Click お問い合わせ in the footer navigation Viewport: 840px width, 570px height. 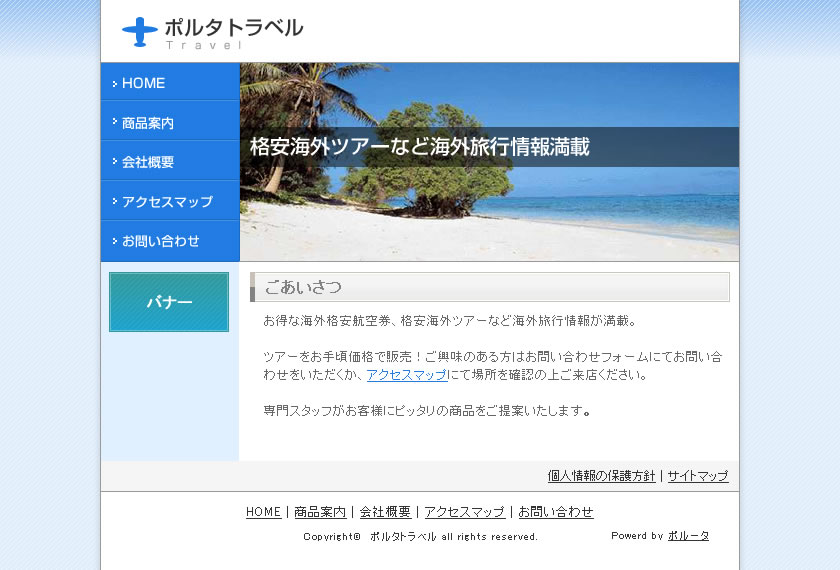coord(556,512)
